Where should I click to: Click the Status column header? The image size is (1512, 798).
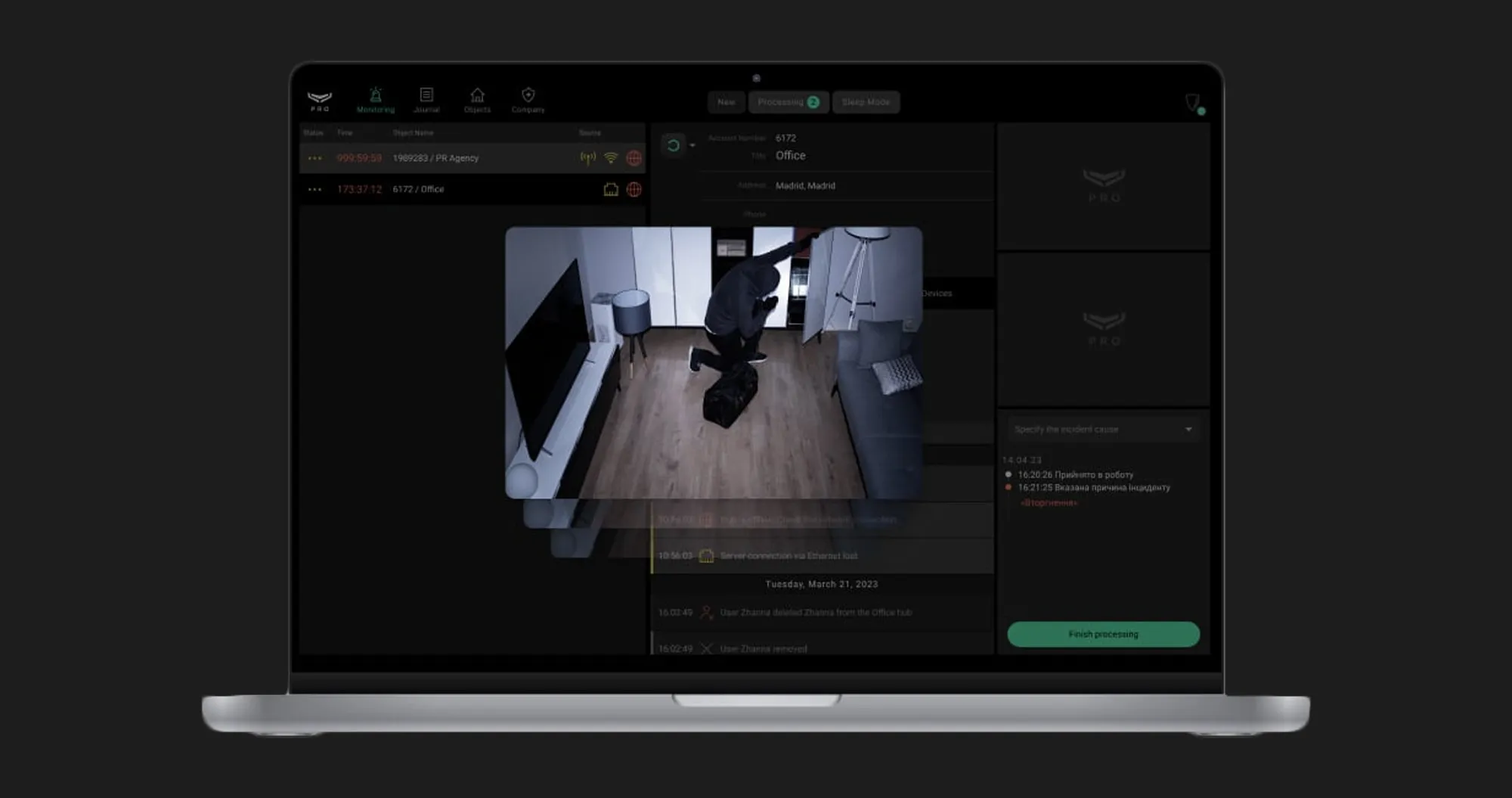[313, 132]
